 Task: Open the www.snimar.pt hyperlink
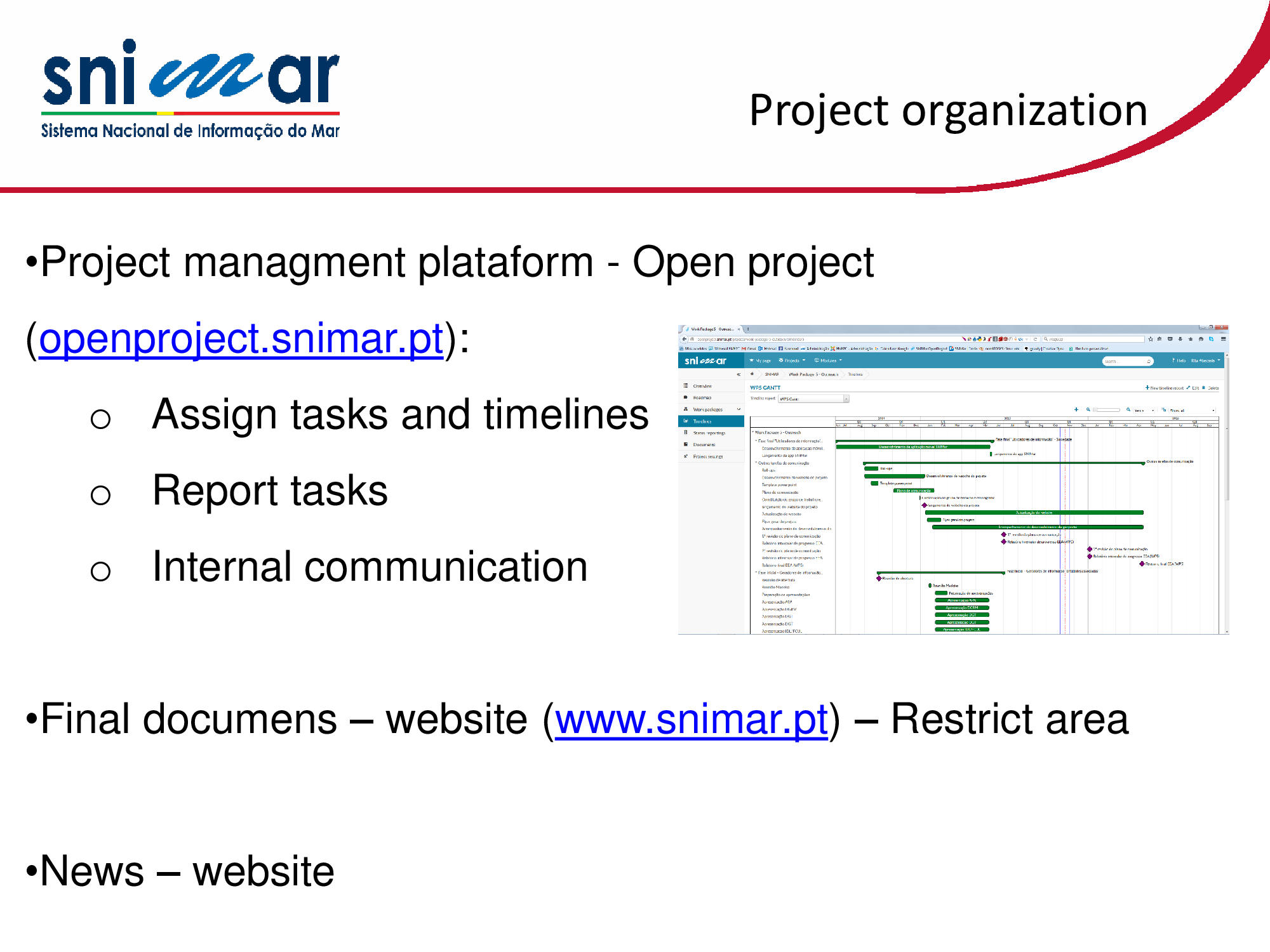692,719
